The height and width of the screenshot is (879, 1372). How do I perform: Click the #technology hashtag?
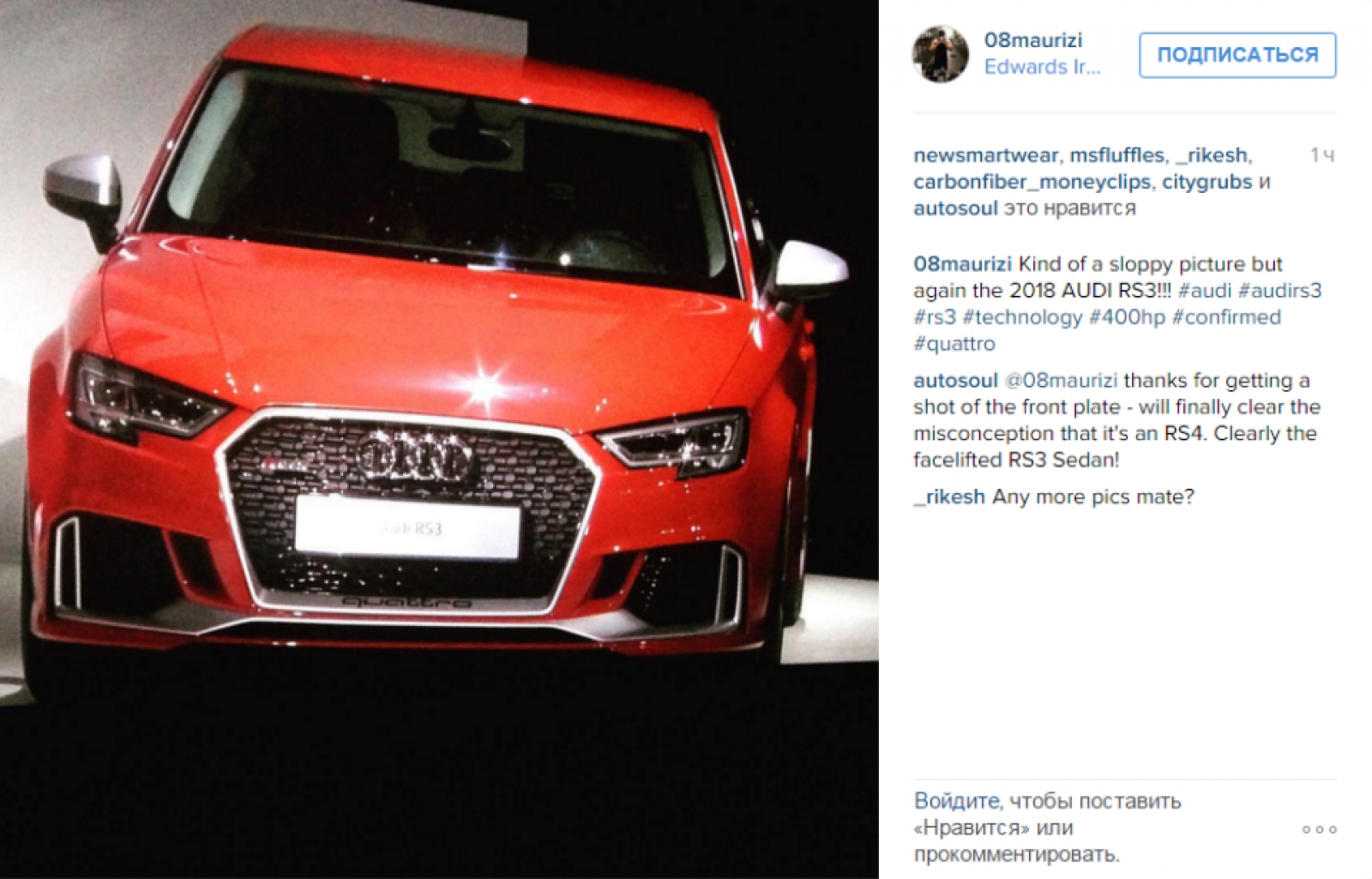click(x=1022, y=317)
